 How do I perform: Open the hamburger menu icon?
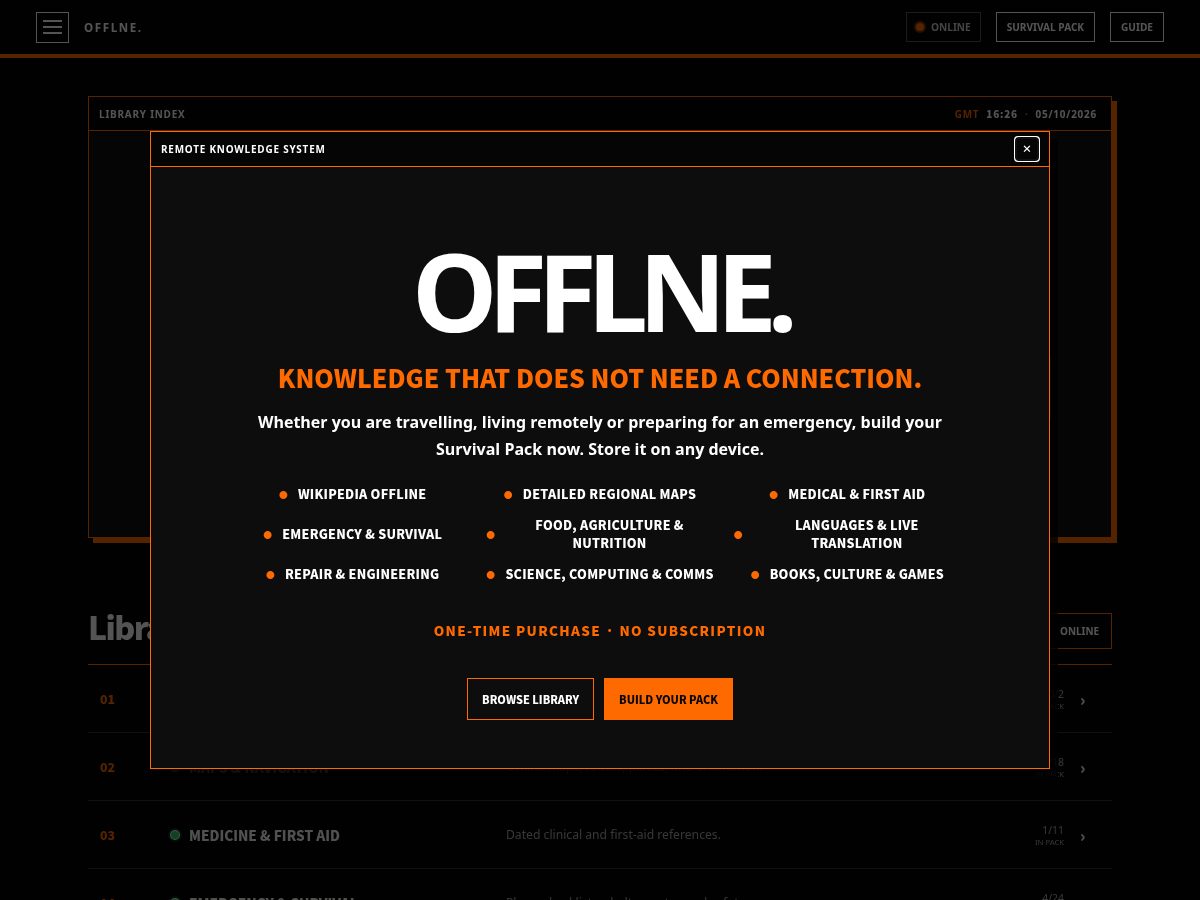coord(52,27)
